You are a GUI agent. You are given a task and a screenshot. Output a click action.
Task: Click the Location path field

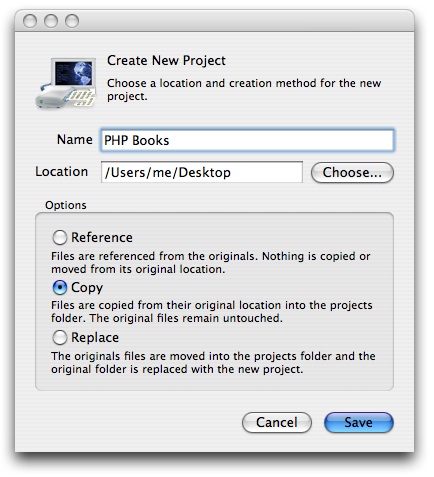(202, 172)
